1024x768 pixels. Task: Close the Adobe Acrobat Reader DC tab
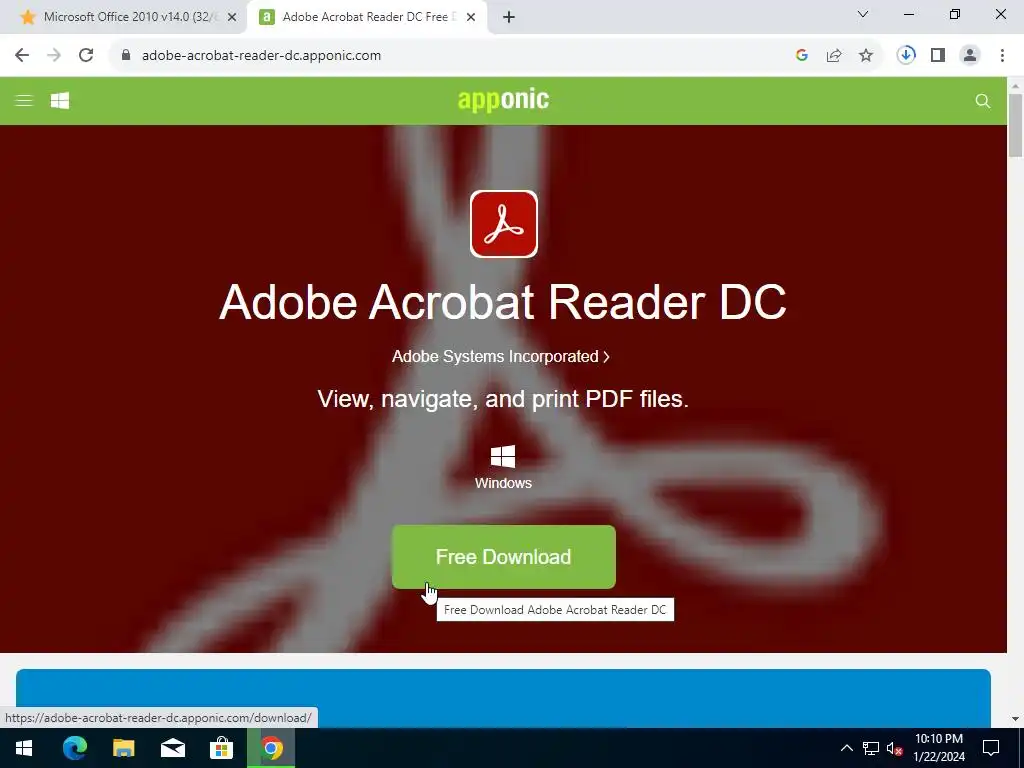point(471,17)
